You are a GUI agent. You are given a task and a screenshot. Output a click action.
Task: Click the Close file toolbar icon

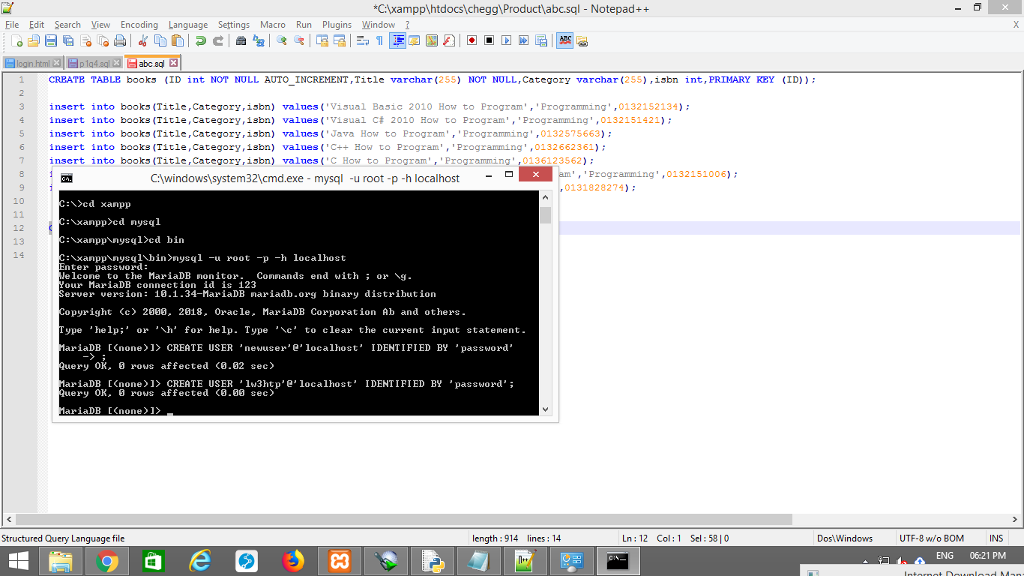(86, 41)
